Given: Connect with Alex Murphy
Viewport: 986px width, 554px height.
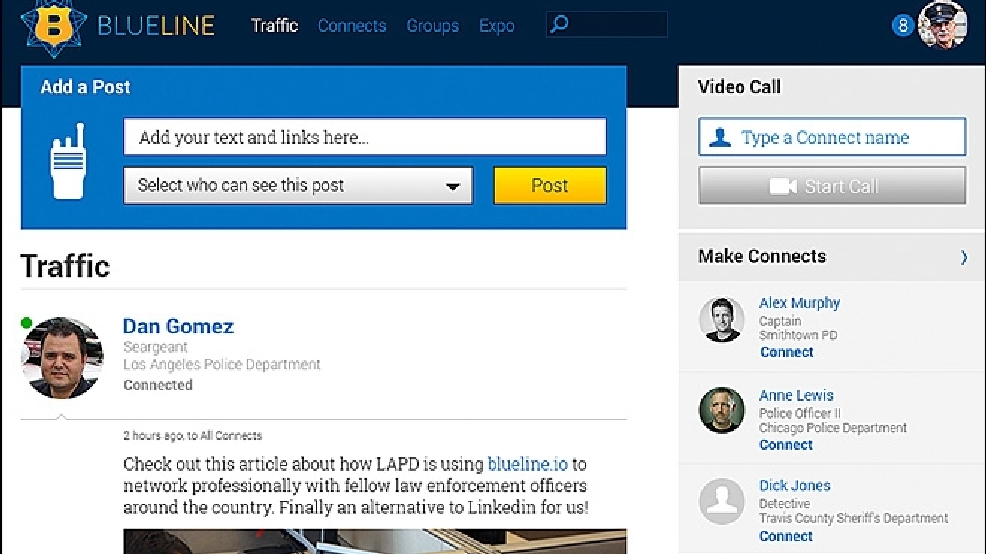Looking at the screenshot, I should click(x=786, y=352).
